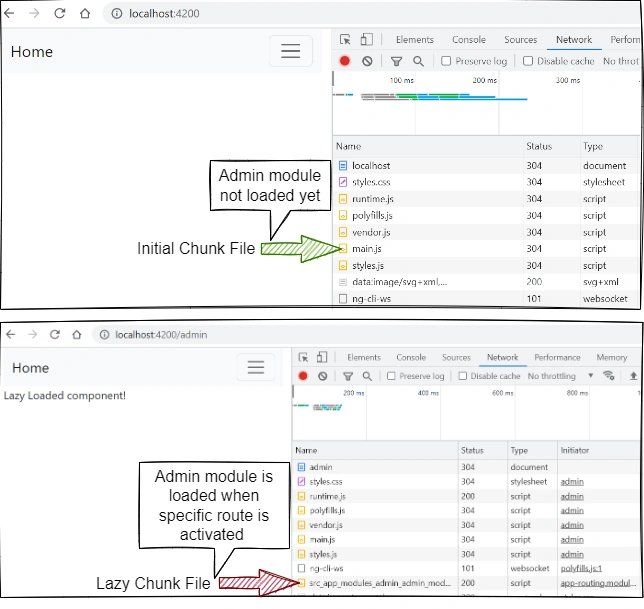Open Performance tab in bottom DevTools

tap(557, 358)
